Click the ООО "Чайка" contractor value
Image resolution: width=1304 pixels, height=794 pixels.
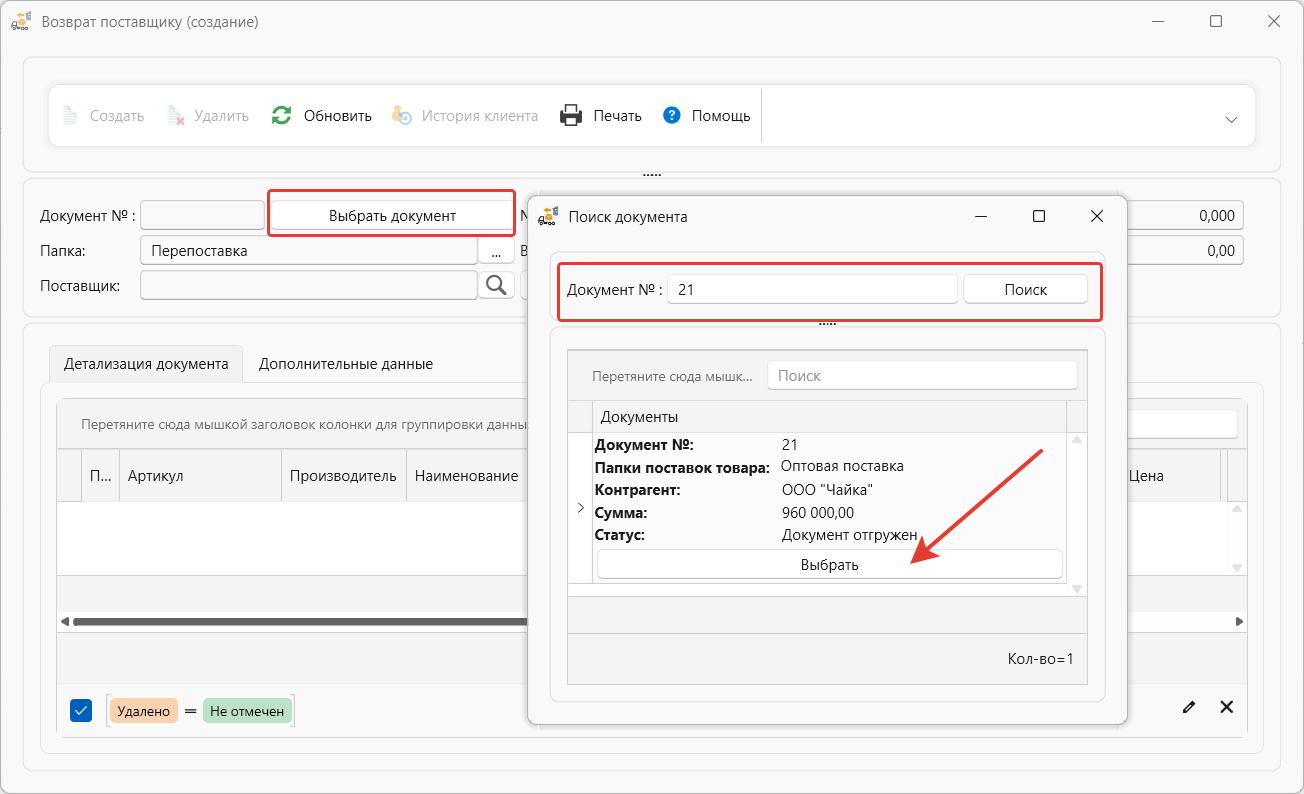(827, 490)
